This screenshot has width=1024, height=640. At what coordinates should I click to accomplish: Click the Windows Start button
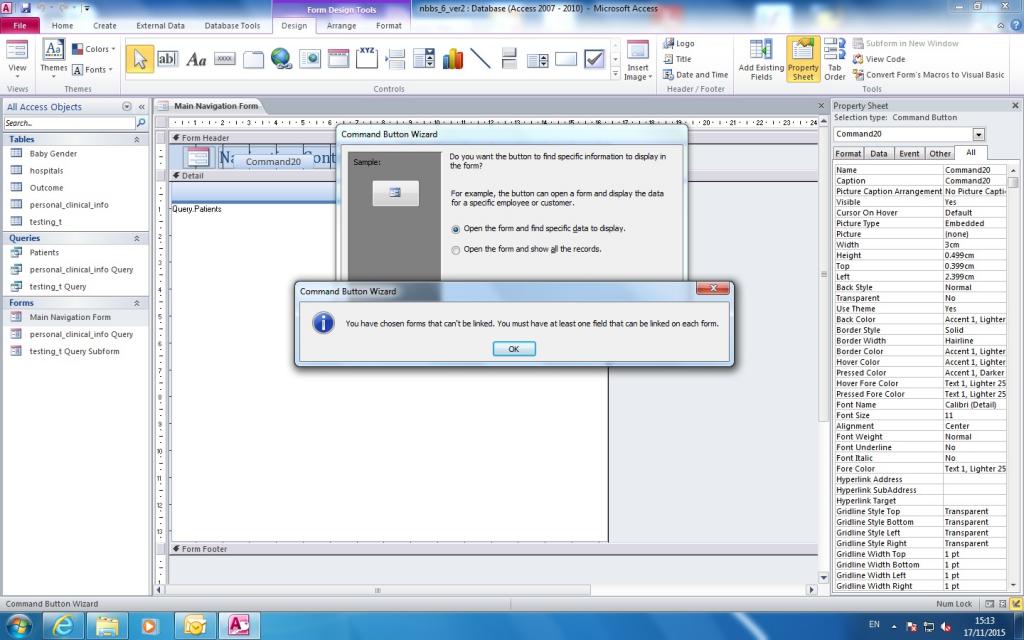(19, 626)
